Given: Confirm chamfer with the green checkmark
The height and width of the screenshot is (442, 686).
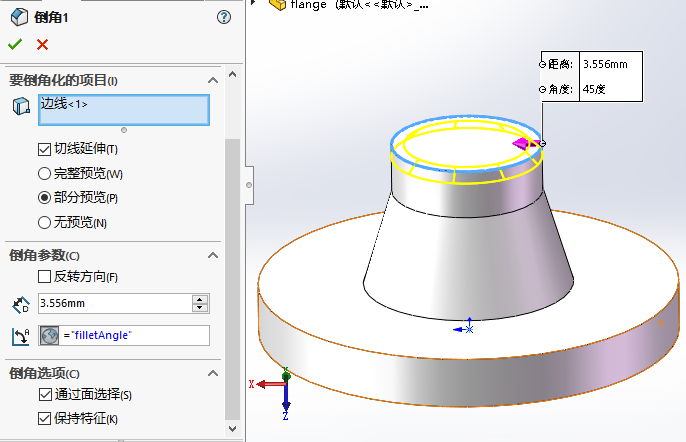Looking at the screenshot, I should [x=14, y=44].
